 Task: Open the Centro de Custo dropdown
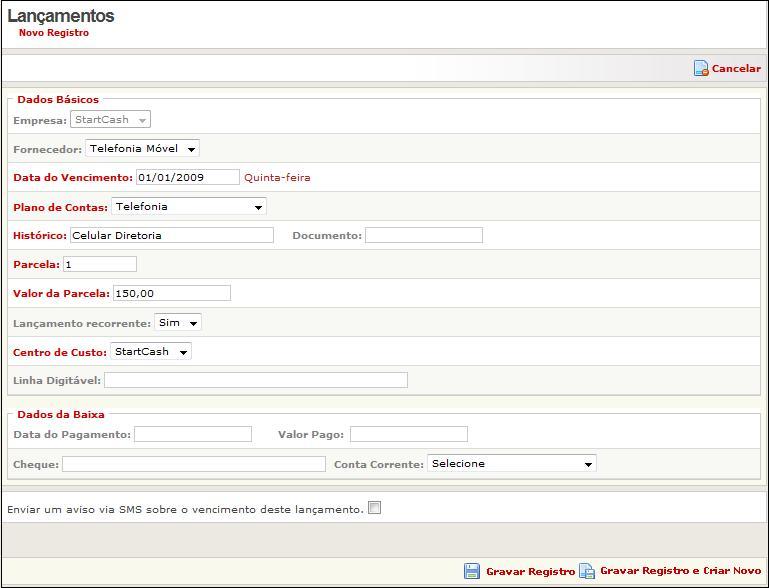150,352
